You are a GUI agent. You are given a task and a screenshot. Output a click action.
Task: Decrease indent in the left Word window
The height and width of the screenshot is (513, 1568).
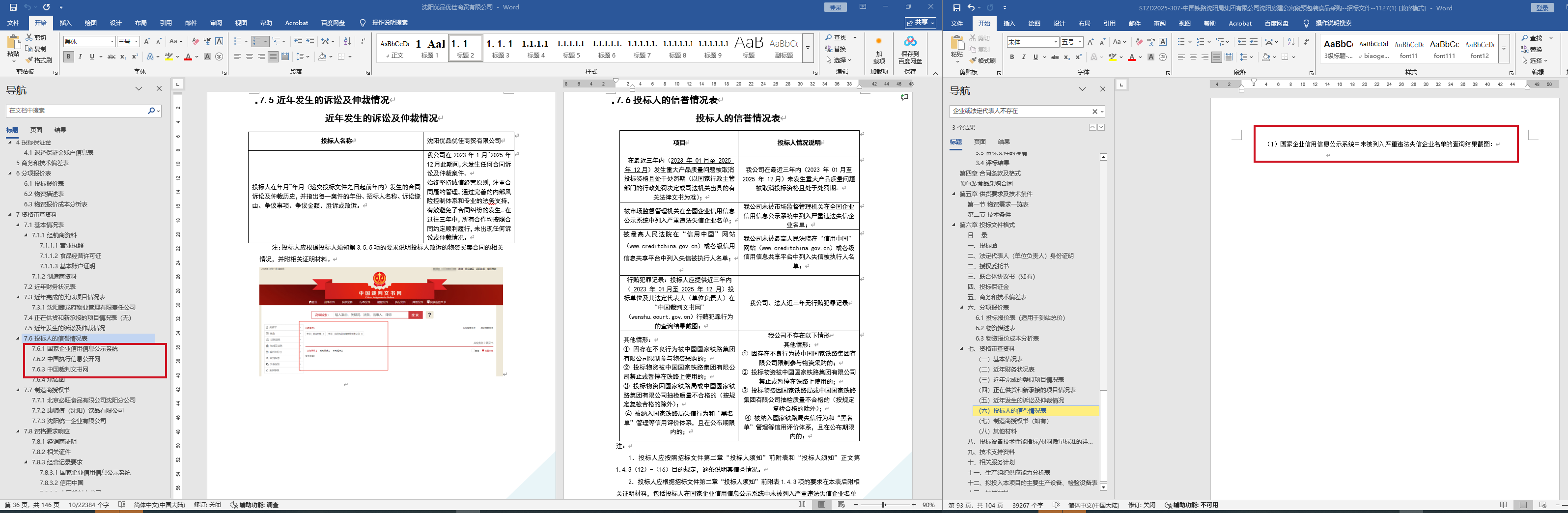pyautogui.click(x=298, y=41)
